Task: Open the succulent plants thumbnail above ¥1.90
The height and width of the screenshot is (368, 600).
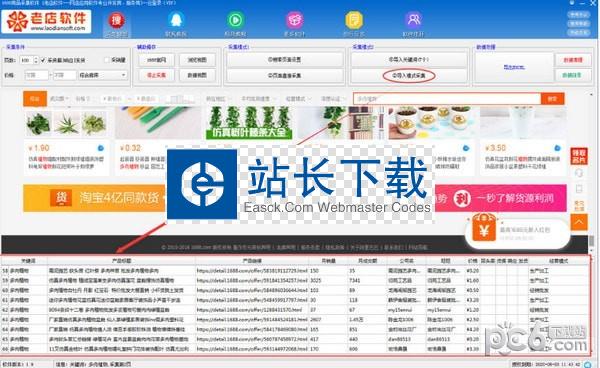Action: click(x=66, y=123)
